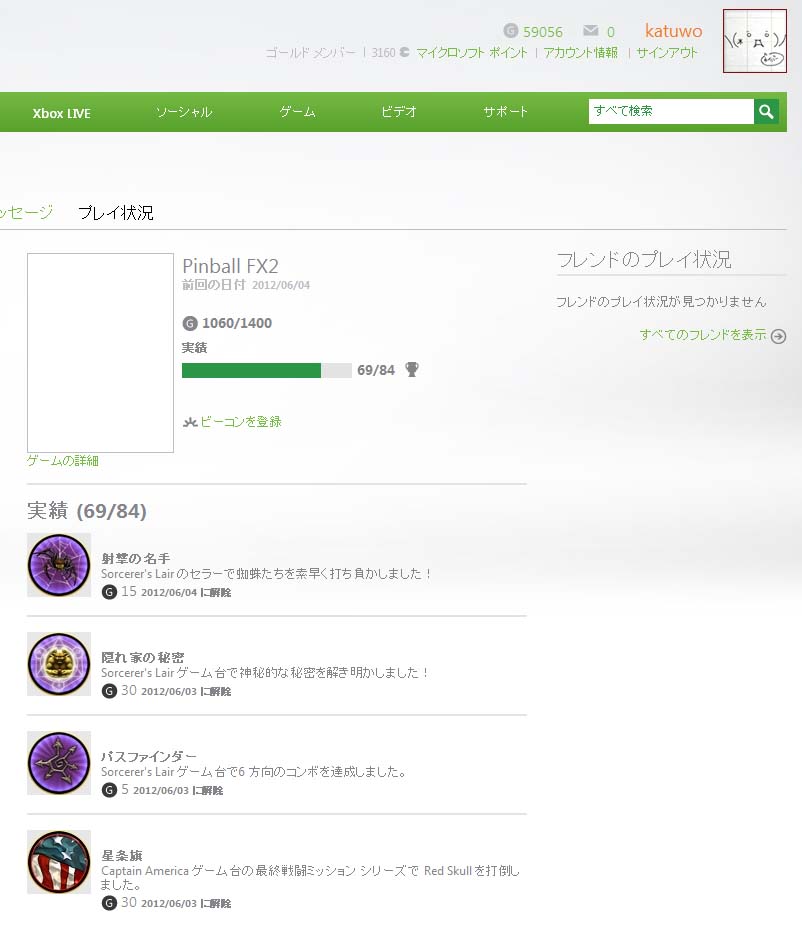The image size is (802, 926).
Task: Click the search magnifier button
Action: [766, 112]
